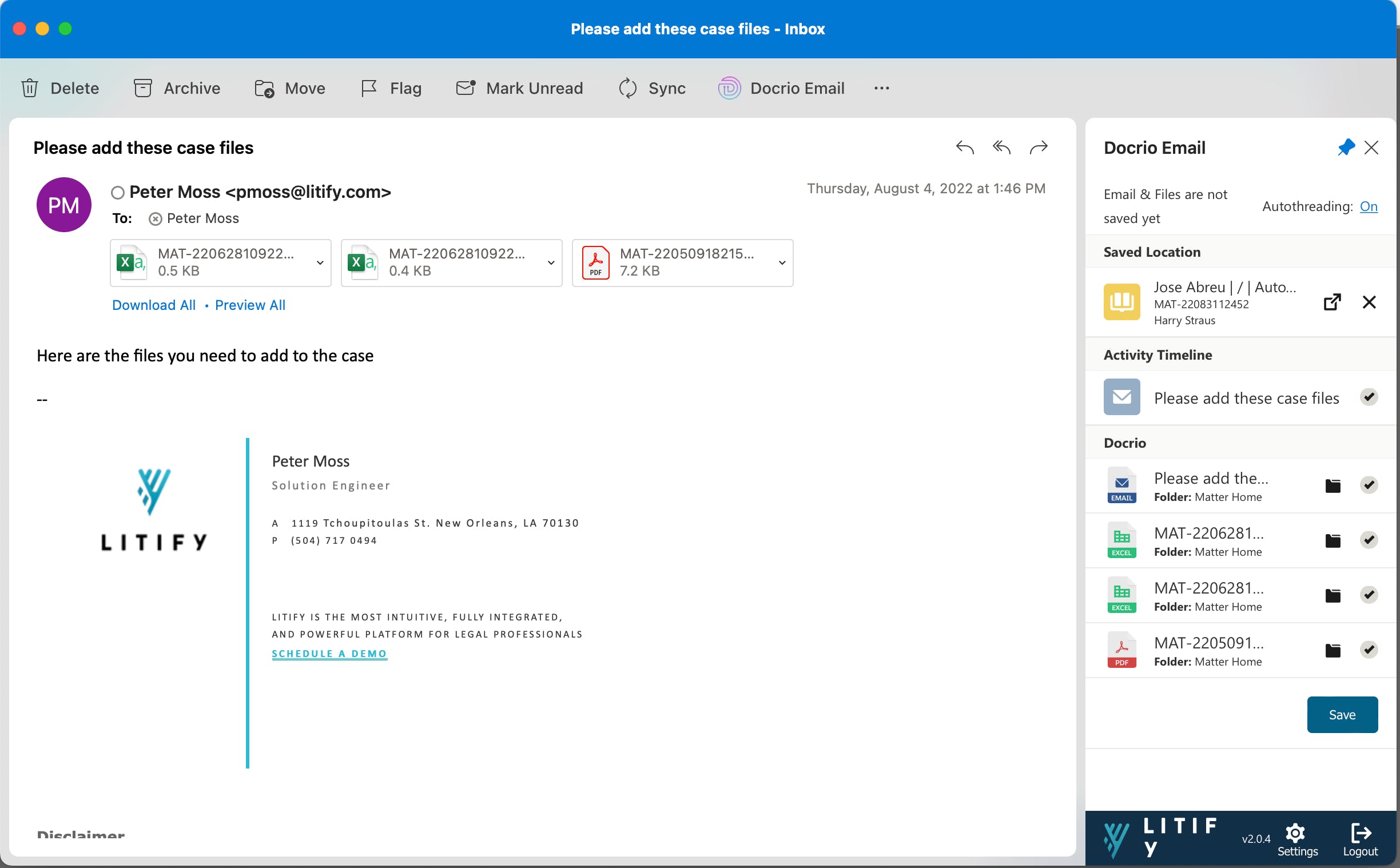
Task: Forward this email with arrow icon
Action: coord(1039,148)
